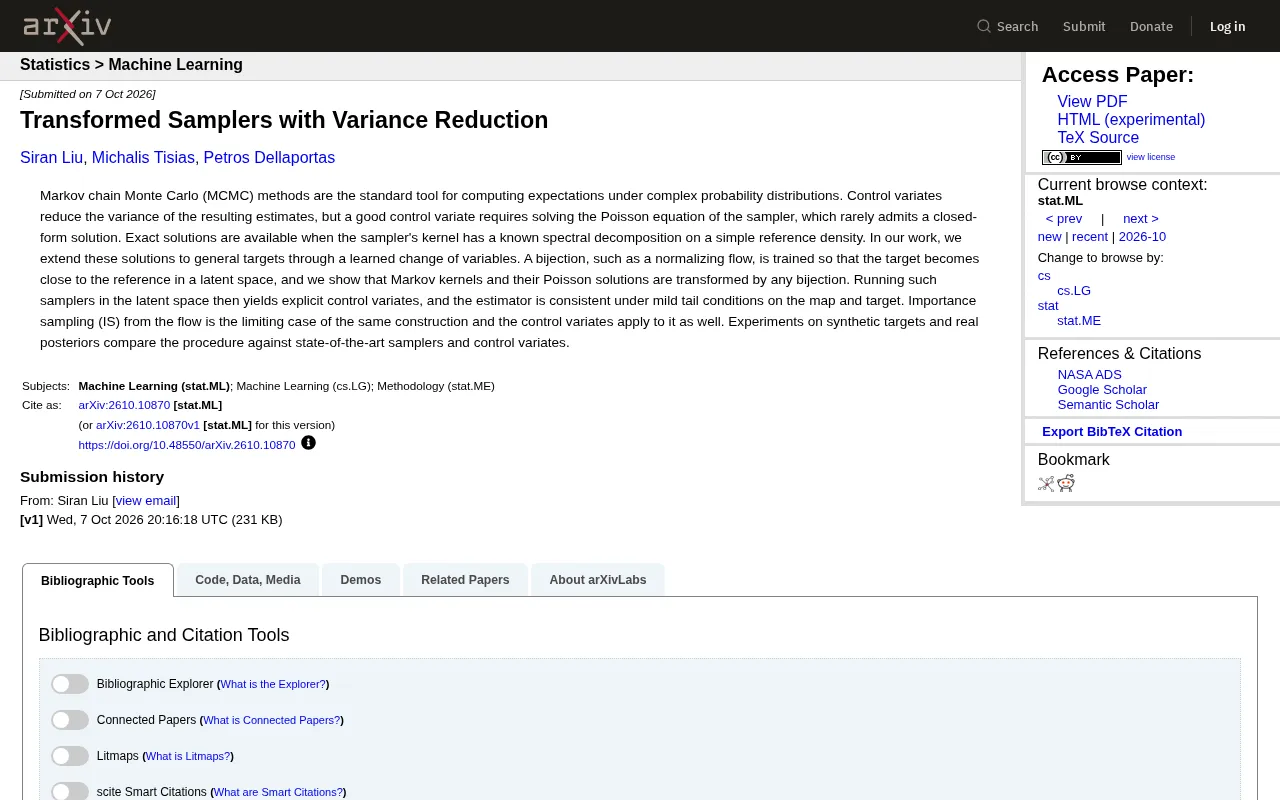
Task: Go to the next paper (next >)
Action: pyautogui.click(x=1141, y=219)
